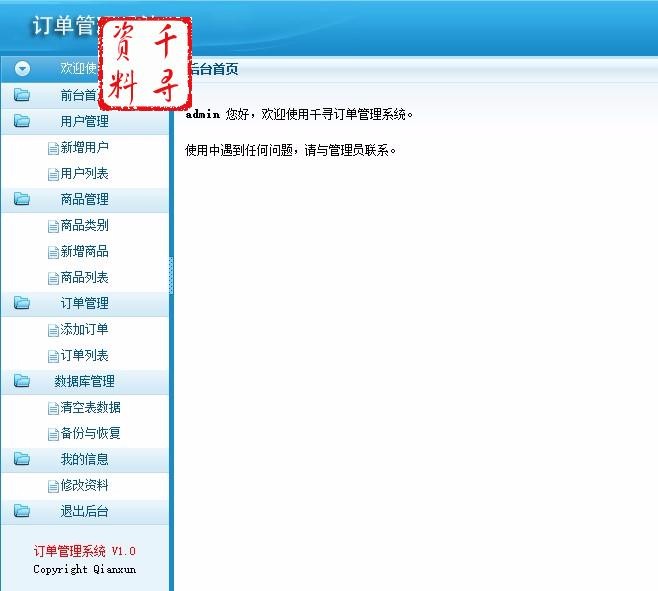
Task: Click the 使用中遇到任何问题 help message
Action: [290, 150]
